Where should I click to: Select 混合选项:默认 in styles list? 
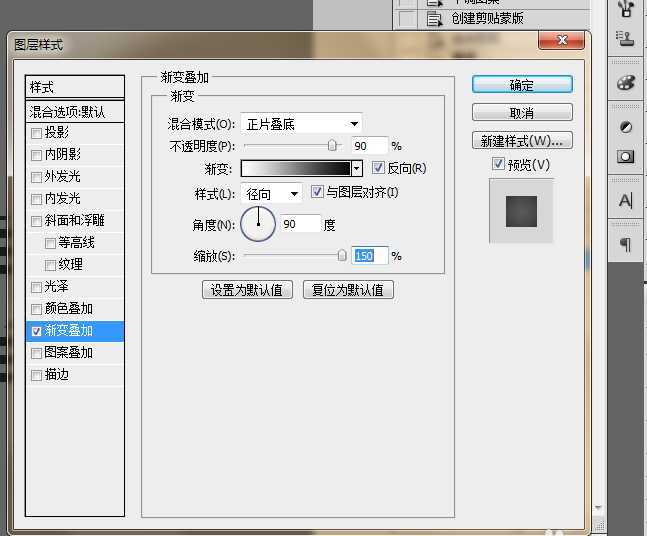75,112
